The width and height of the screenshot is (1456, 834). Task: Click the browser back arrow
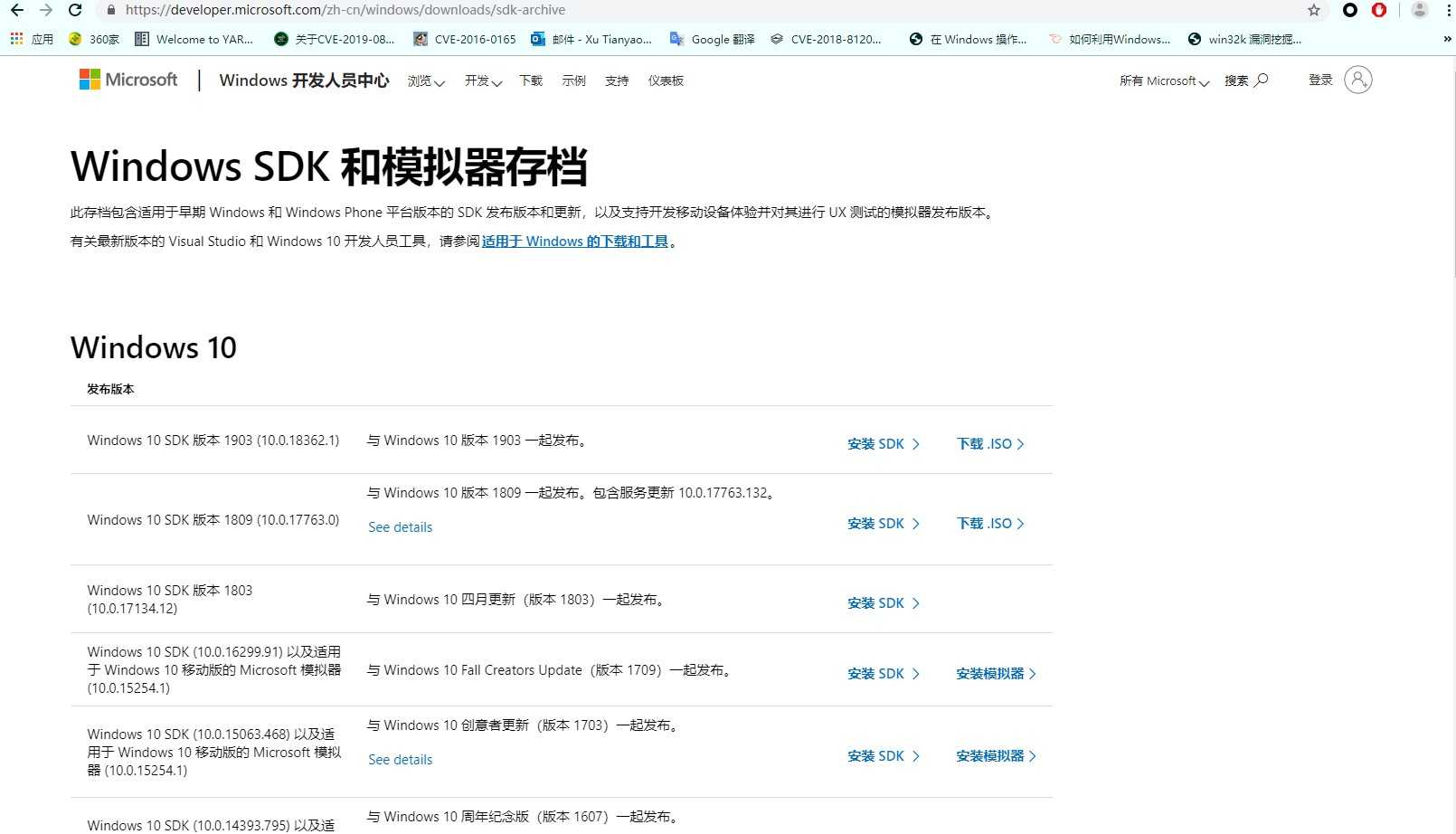point(17,10)
